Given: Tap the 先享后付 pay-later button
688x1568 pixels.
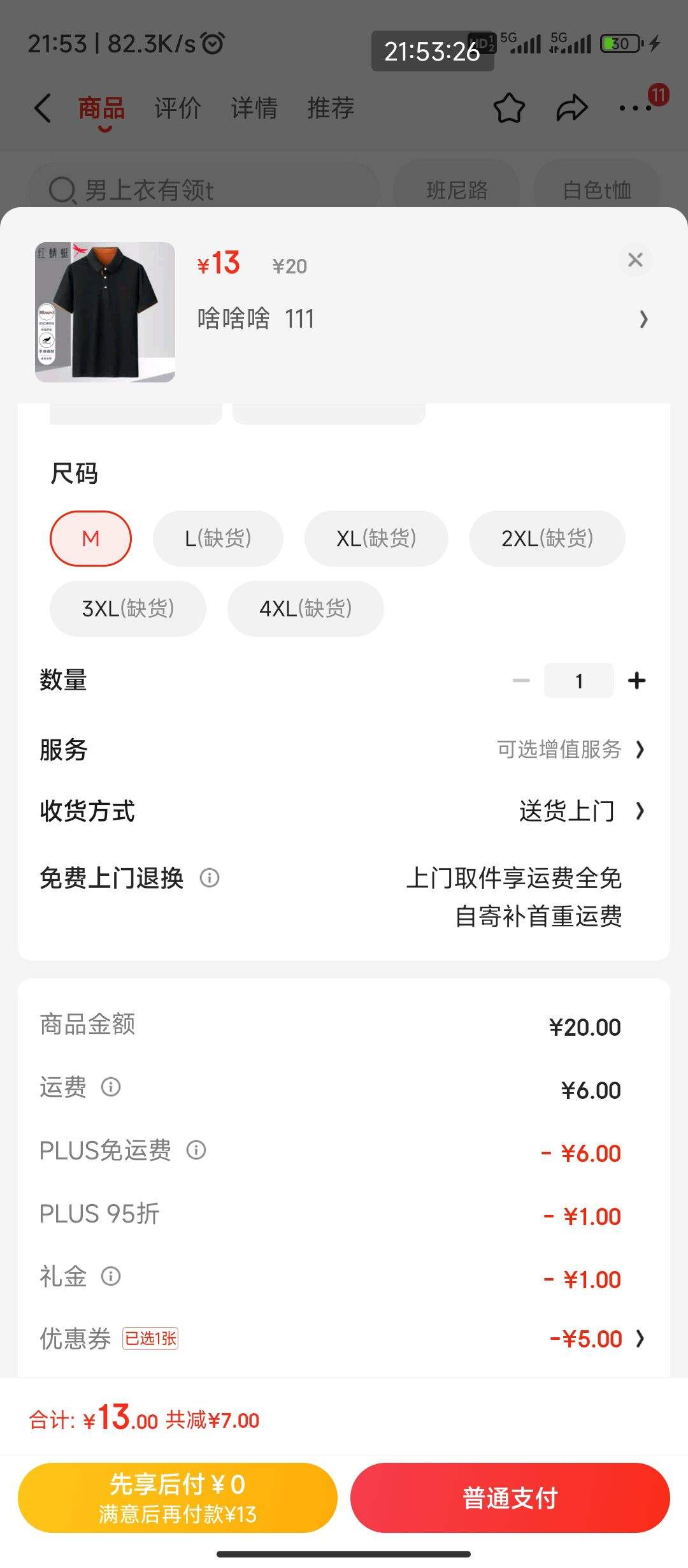Looking at the screenshot, I should (x=177, y=1498).
